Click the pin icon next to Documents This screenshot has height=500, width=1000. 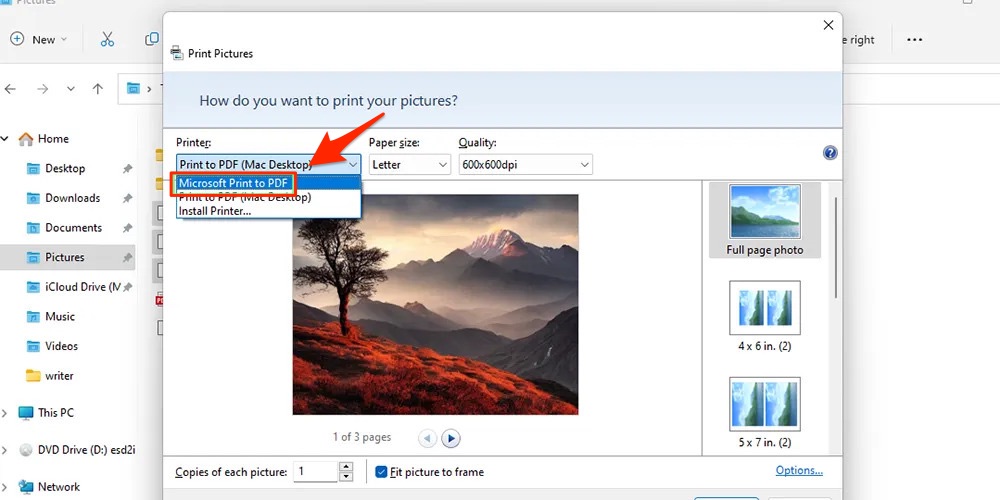click(128, 228)
